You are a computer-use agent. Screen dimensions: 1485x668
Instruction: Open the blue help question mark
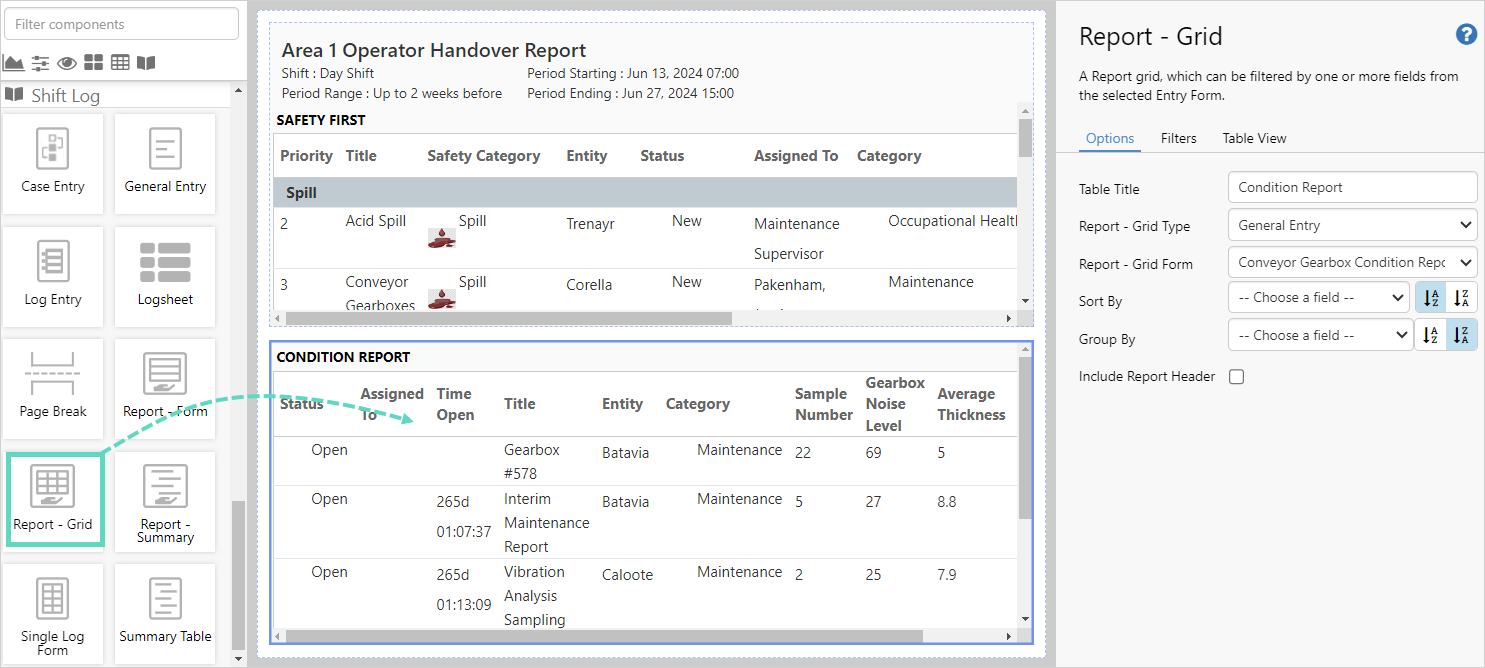pos(1465,35)
